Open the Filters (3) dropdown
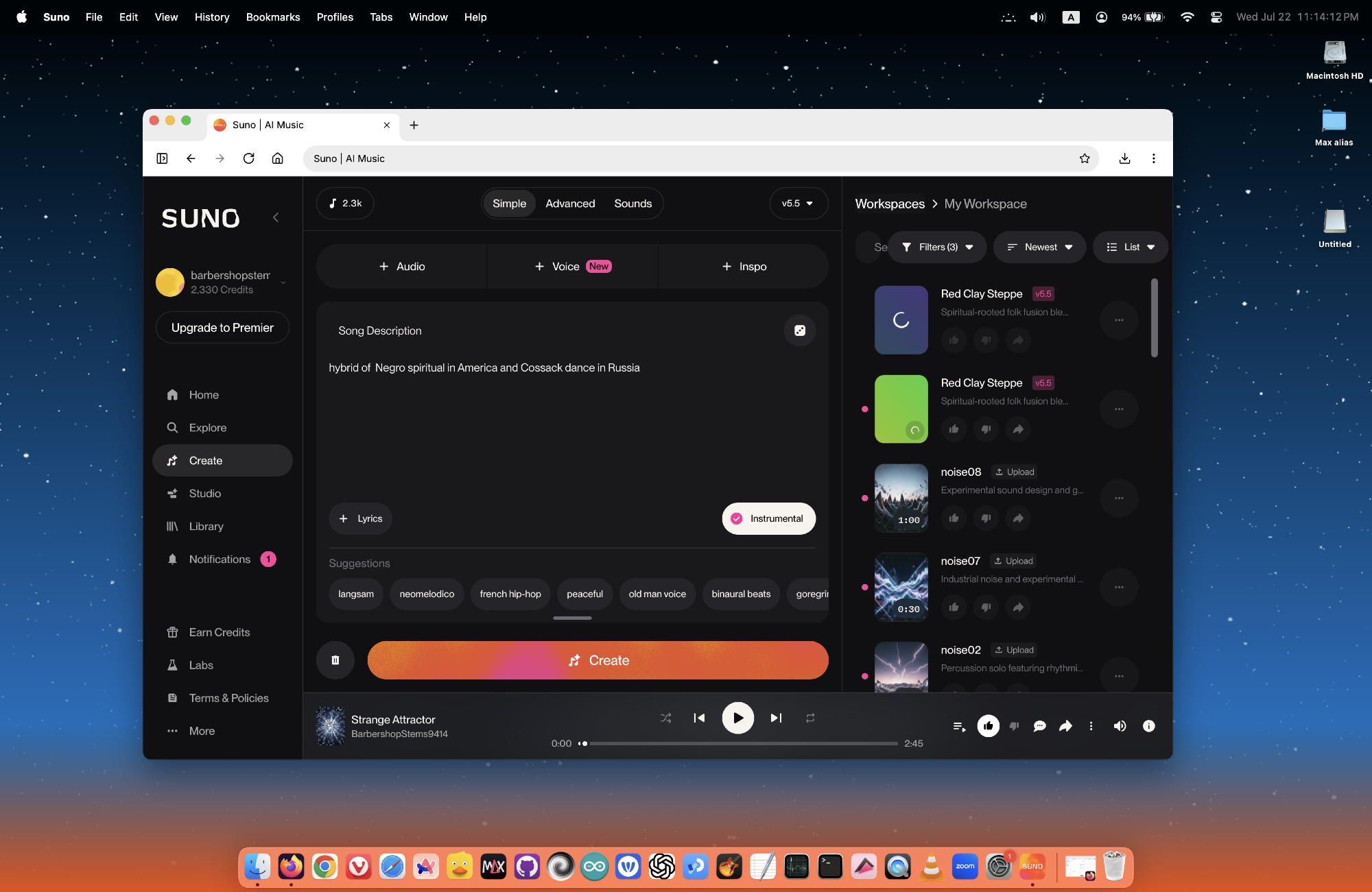This screenshot has width=1372, height=892. tap(937, 247)
